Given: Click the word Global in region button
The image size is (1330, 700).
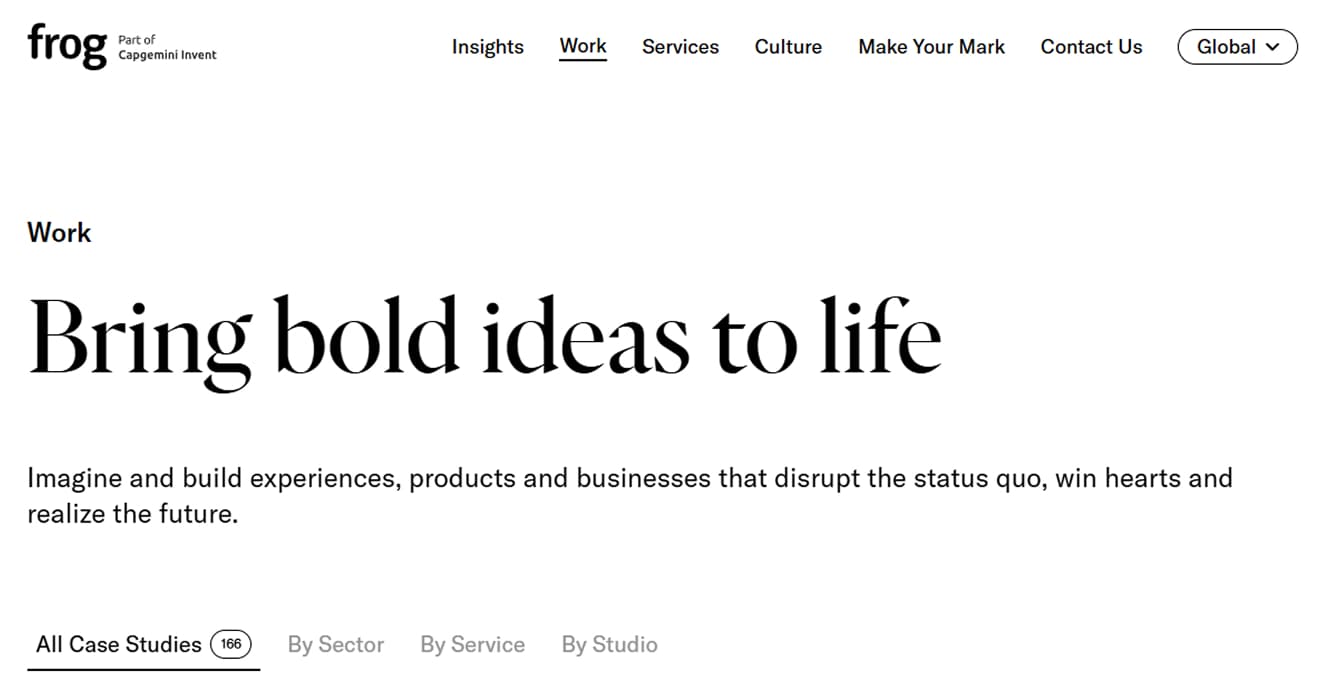Looking at the screenshot, I should [1226, 47].
